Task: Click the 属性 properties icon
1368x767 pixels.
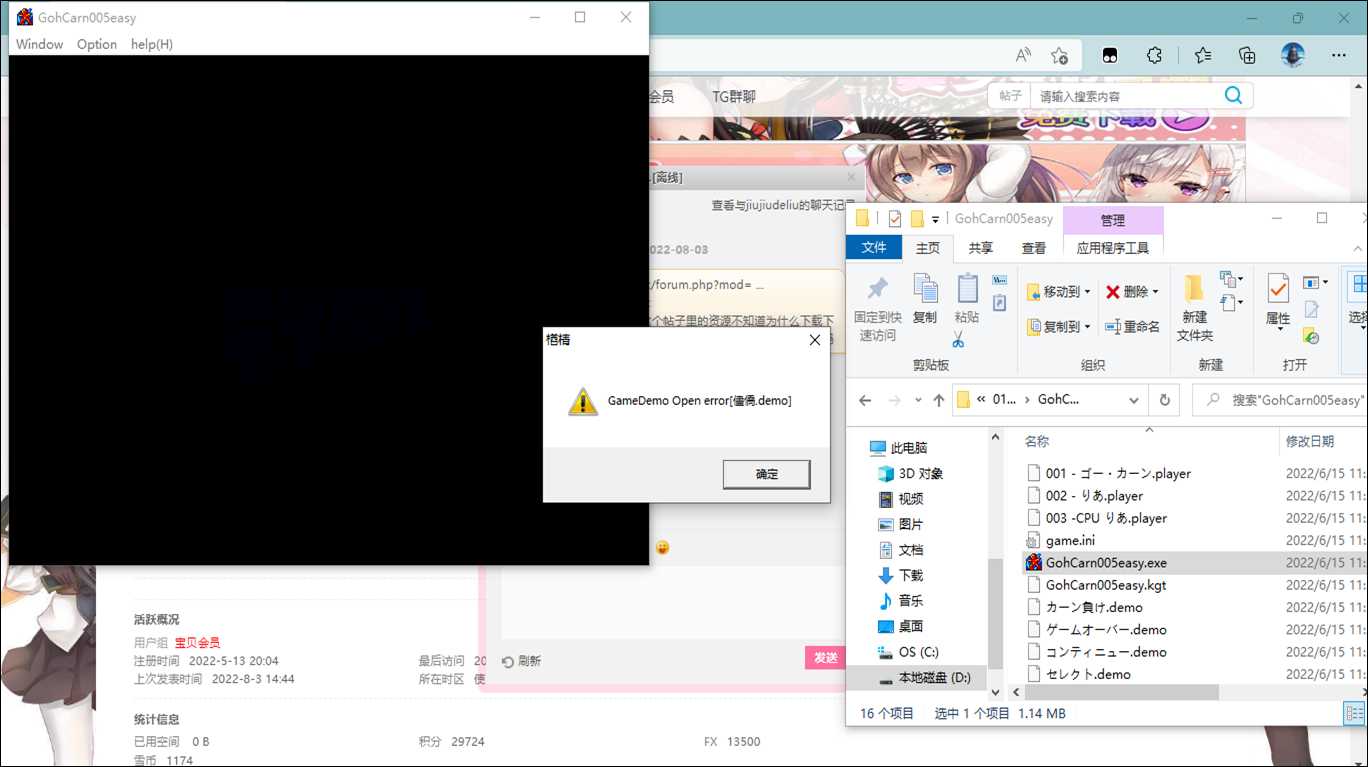Action: point(1278,289)
